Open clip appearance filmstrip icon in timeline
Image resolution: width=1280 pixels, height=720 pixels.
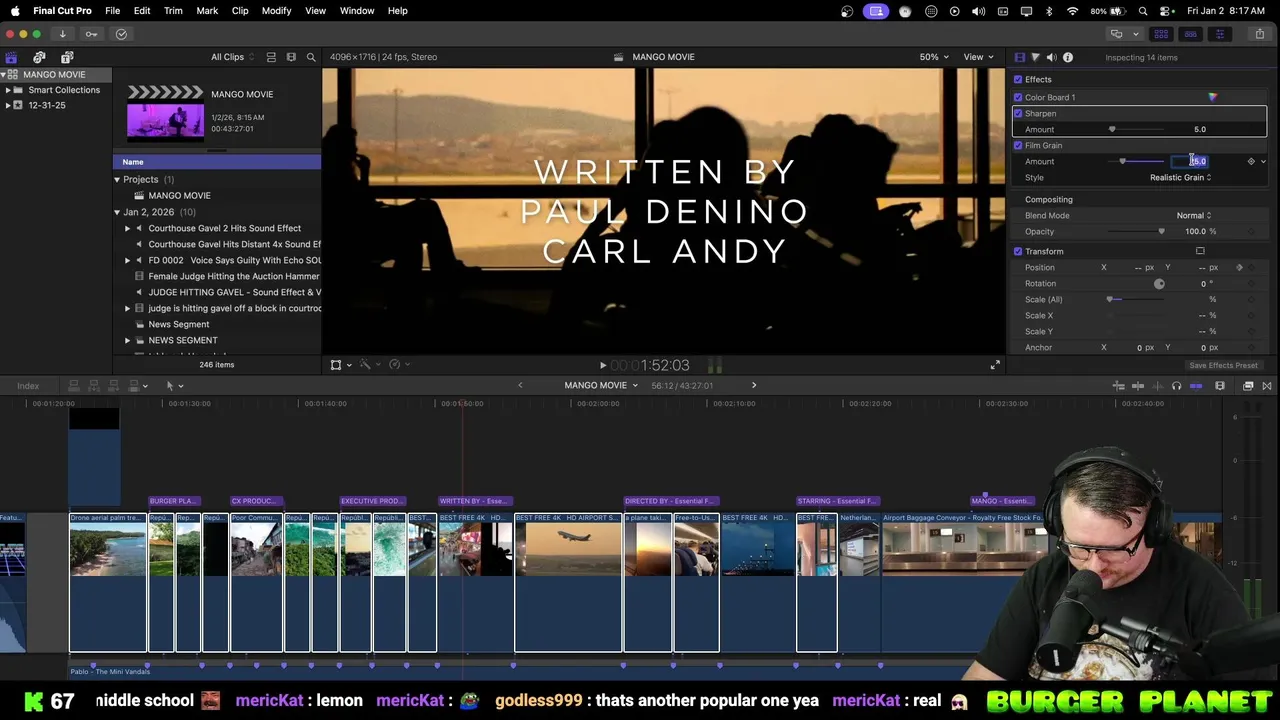click(1219, 386)
